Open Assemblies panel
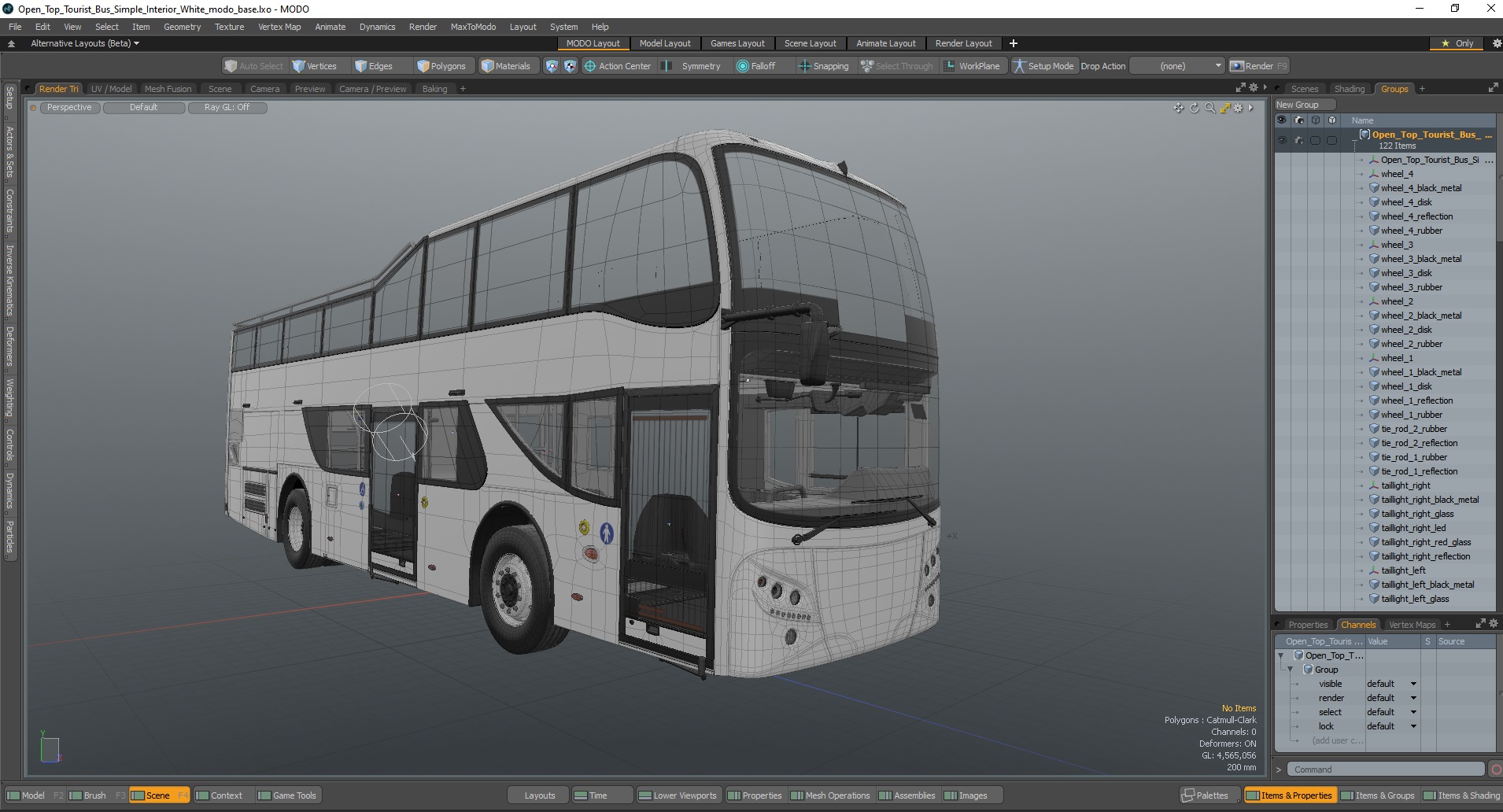This screenshot has width=1503, height=812. click(907, 795)
